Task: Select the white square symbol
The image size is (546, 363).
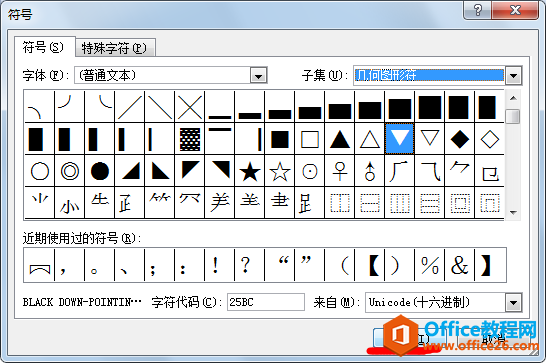Action: pyautogui.click(x=310, y=139)
